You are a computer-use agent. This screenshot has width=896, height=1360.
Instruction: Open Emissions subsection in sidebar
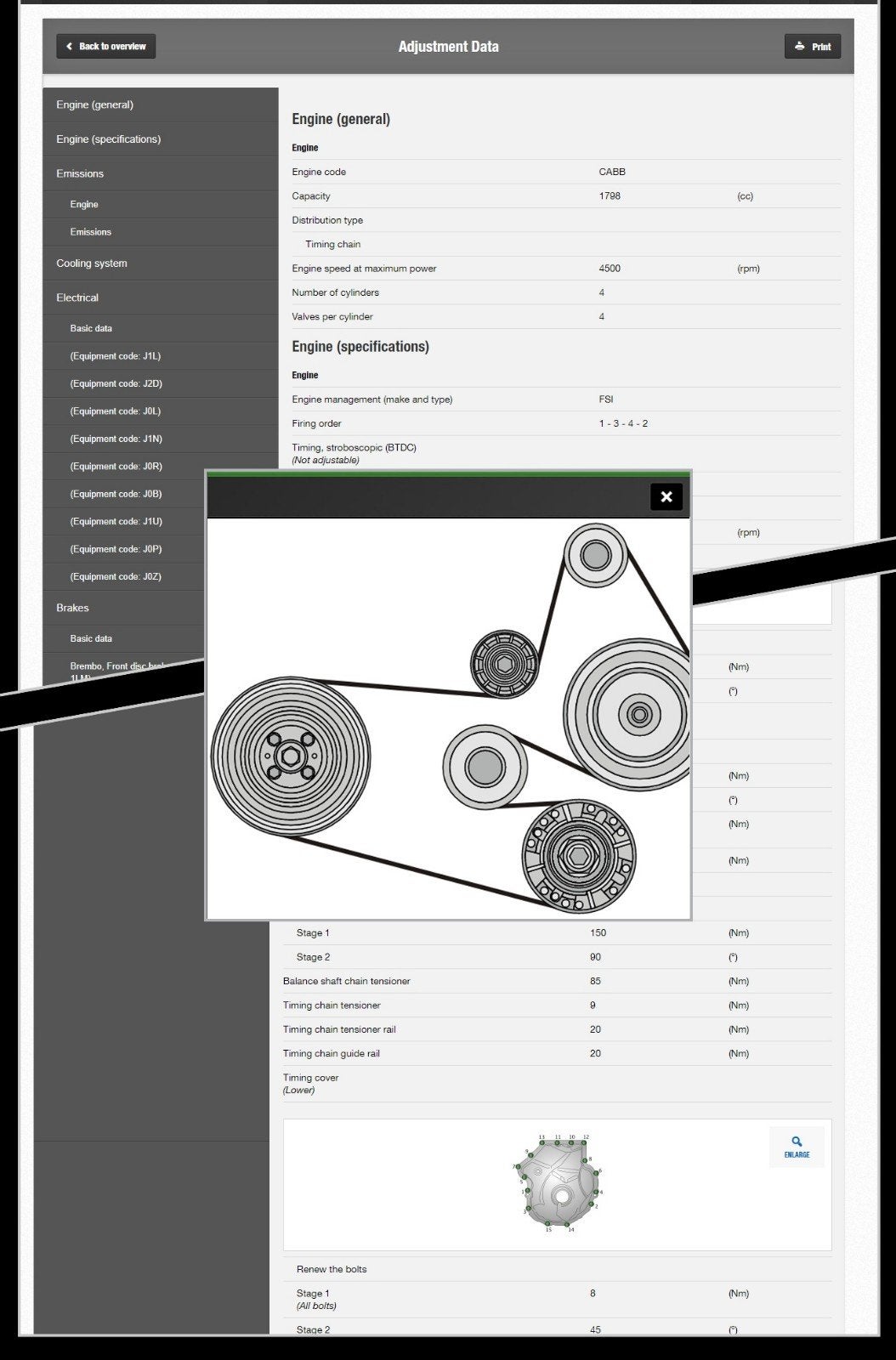click(x=161, y=232)
